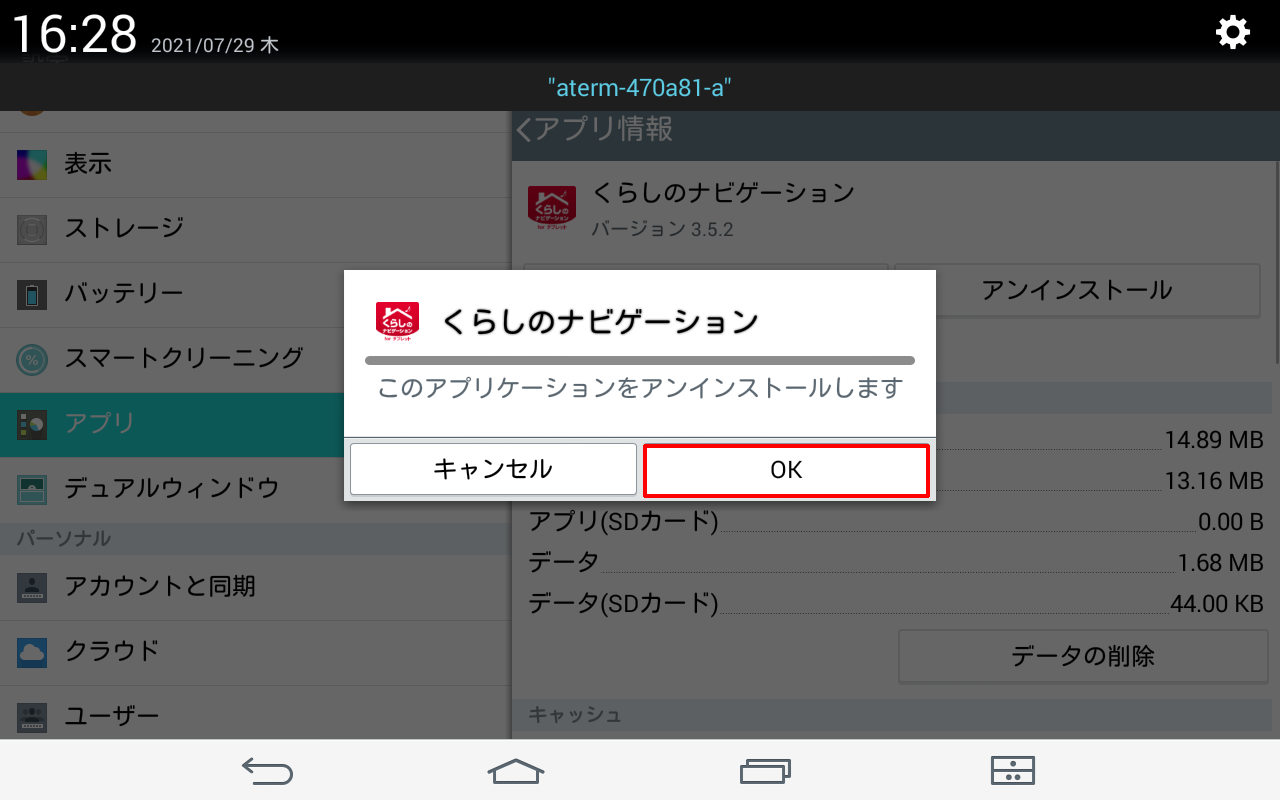The height and width of the screenshot is (800, 1280).
Task: Tap the back navigation icon
Action: (267, 770)
